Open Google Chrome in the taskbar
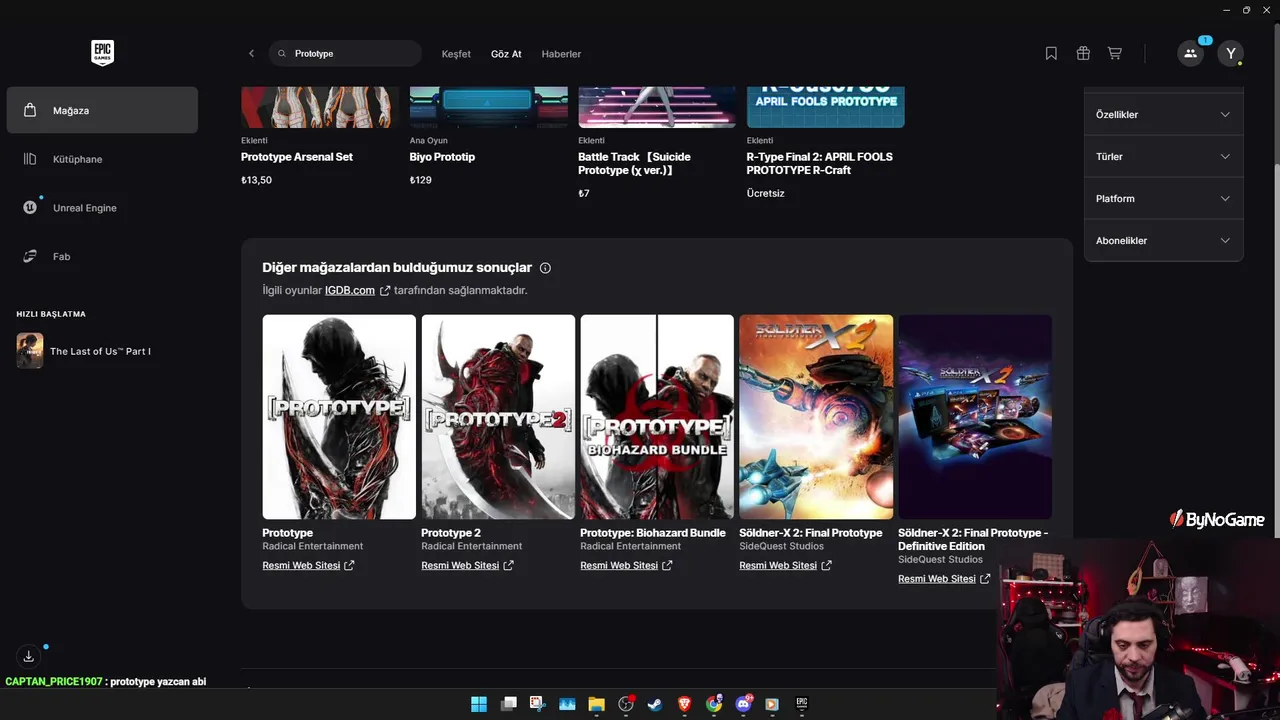Image resolution: width=1280 pixels, height=720 pixels. (714, 704)
